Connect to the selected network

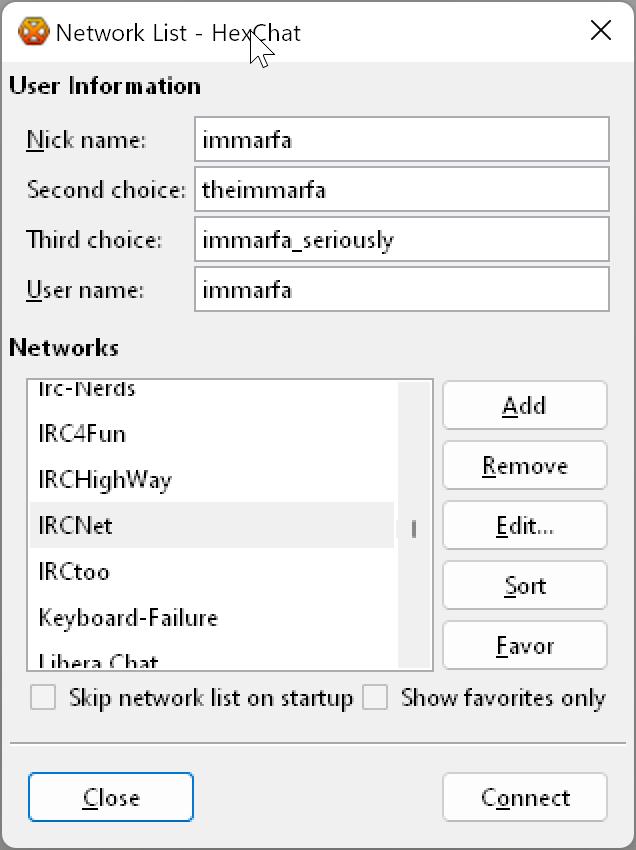click(524, 797)
